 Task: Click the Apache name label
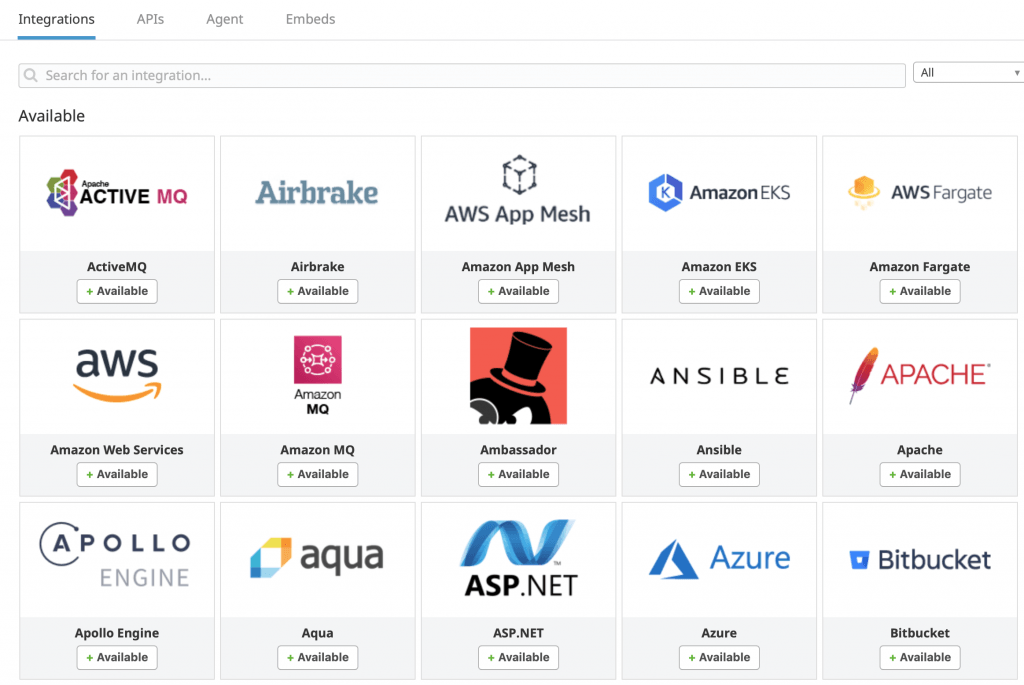tap(920, 450)
